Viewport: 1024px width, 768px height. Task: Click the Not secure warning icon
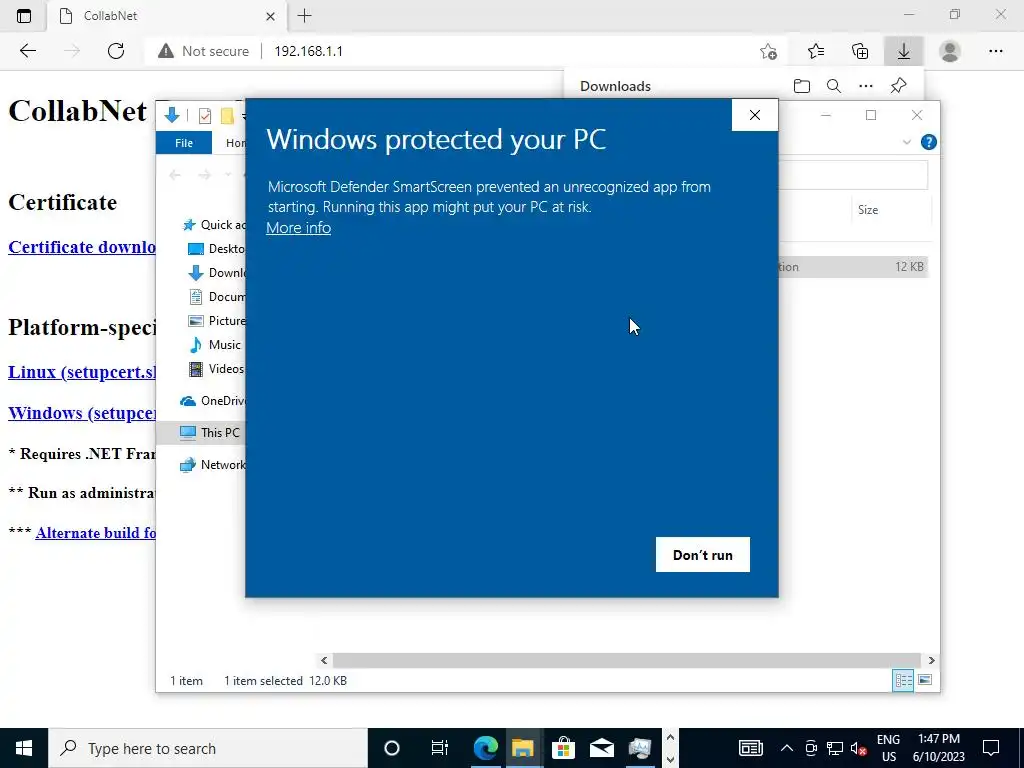pyautogui.click(x=166, y=51)
